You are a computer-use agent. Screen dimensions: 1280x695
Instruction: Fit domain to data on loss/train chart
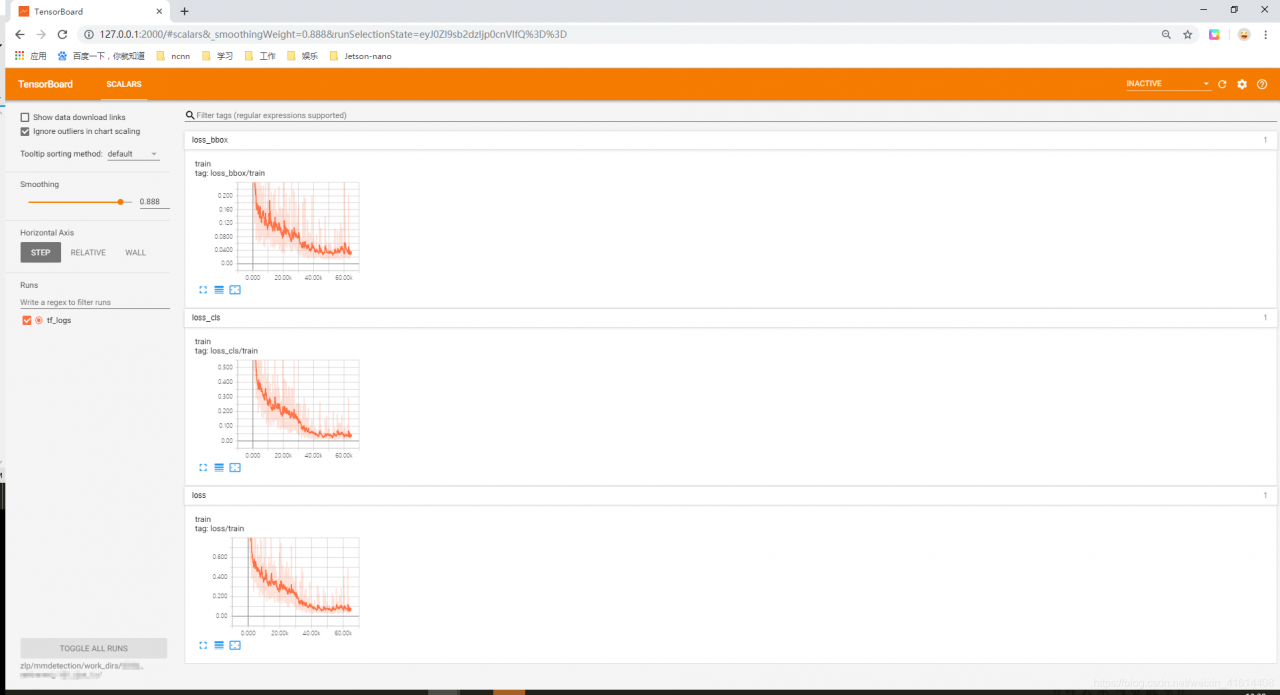(x=235, y=645)
